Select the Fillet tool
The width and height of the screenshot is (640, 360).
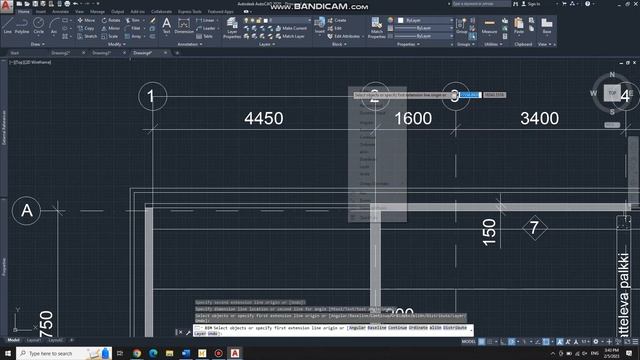[x=133, y=28]
